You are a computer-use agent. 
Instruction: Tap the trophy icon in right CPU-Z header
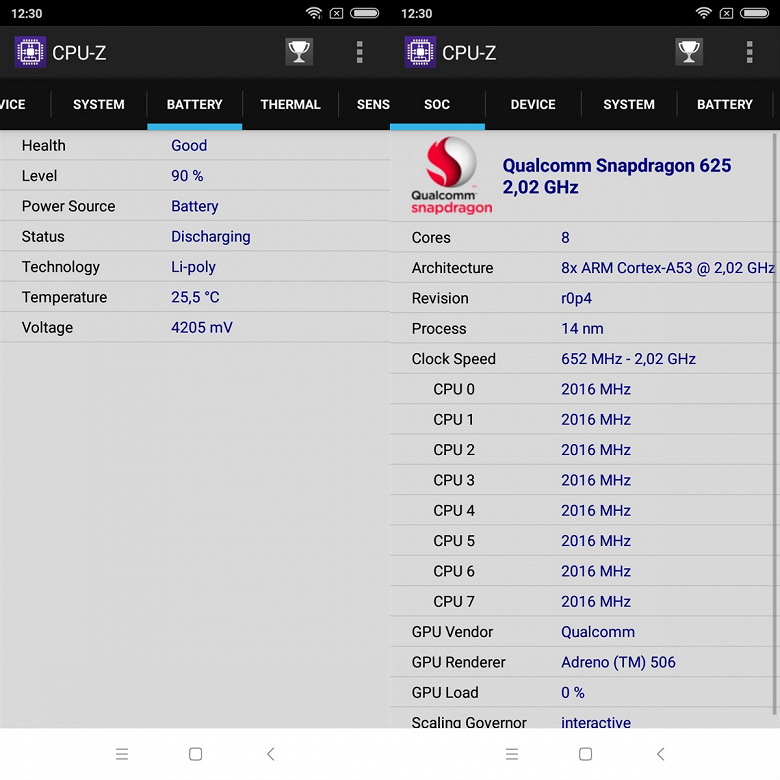pos(689,52)
